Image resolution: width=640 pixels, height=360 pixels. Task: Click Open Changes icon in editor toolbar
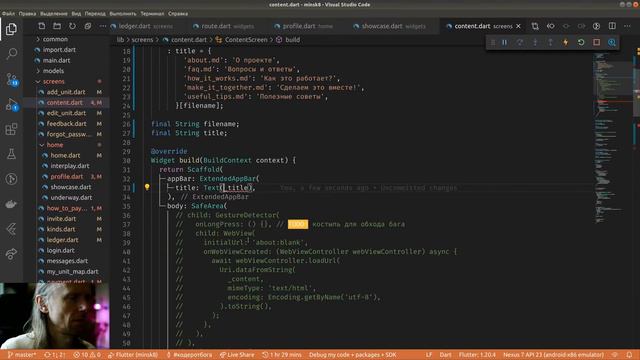tap(535, 26)
